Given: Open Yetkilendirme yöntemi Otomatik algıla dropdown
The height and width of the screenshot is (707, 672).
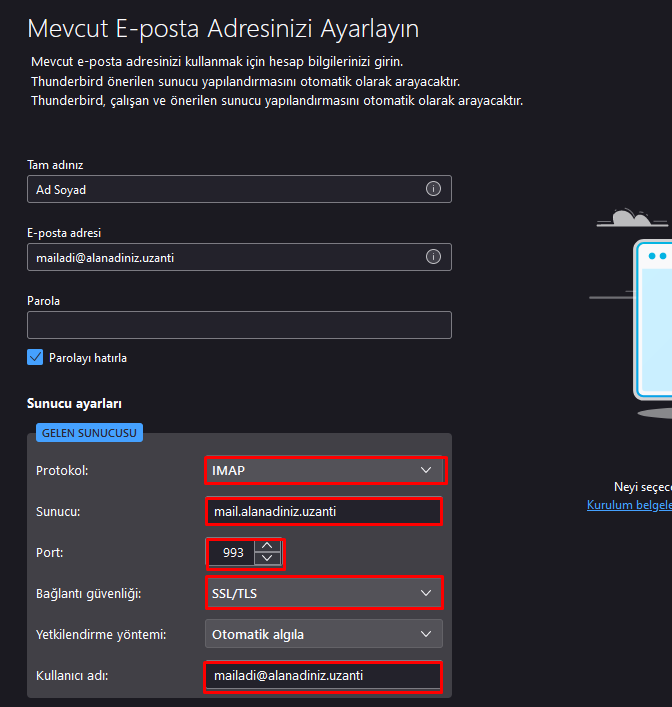Looking at the screenshot, I should (x=324, y=634).
